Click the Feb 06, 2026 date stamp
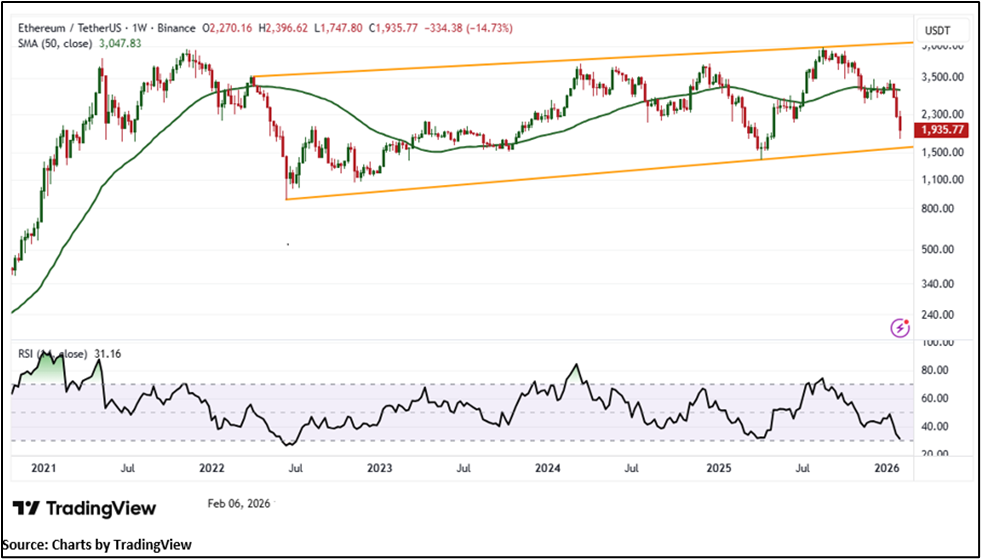This screenshot has height=559, width=981. tap(238, 504)
